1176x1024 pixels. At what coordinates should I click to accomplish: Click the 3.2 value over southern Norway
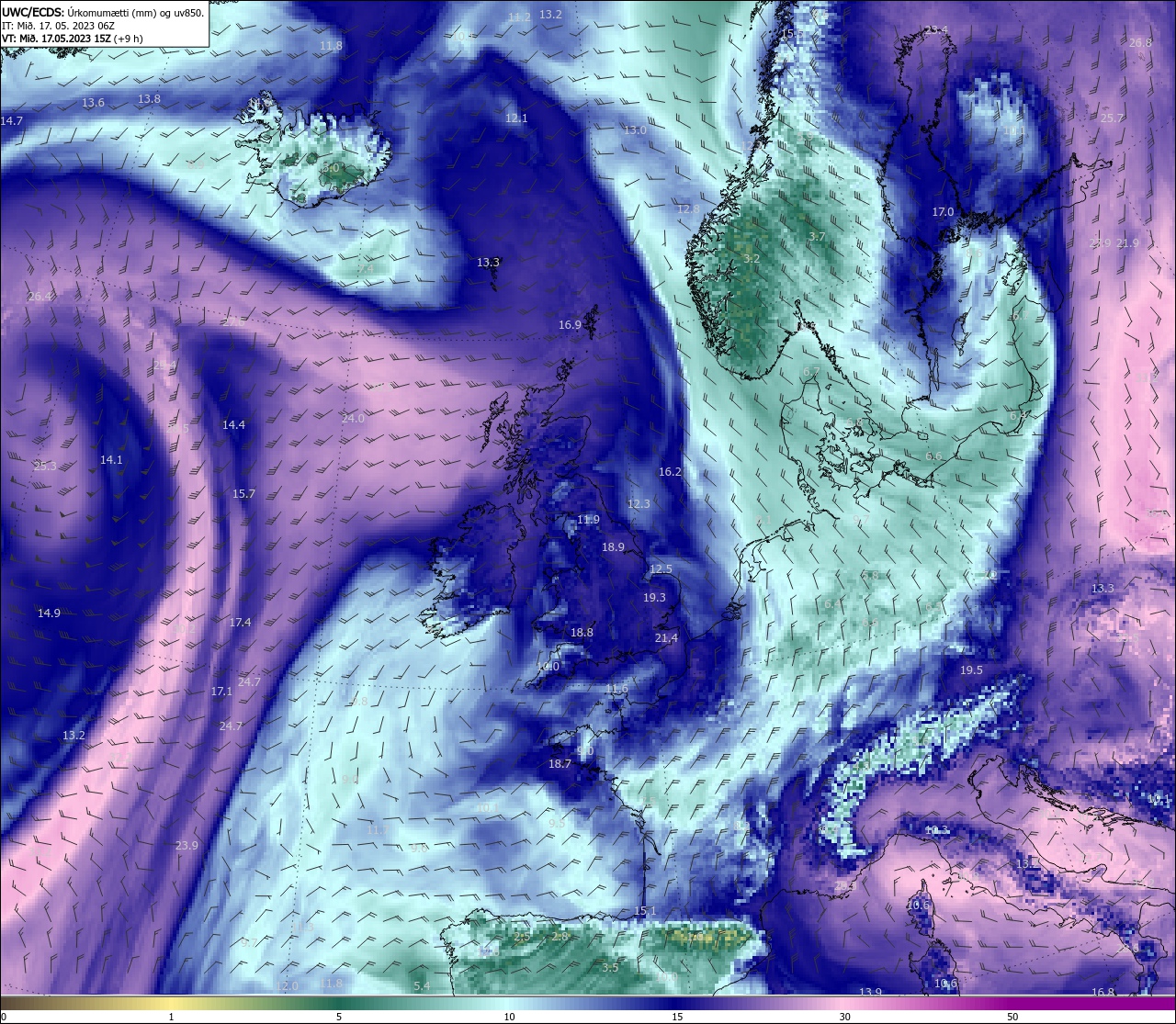coord(751,259)
